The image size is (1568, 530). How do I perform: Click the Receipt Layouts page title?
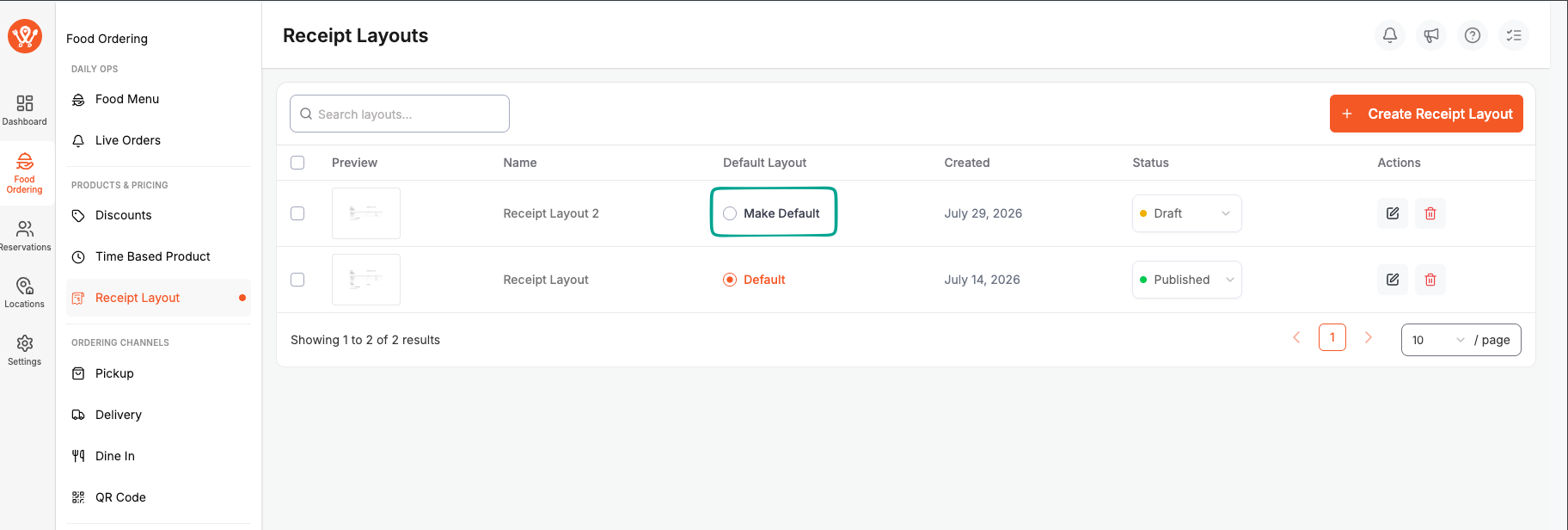[355, 35]
